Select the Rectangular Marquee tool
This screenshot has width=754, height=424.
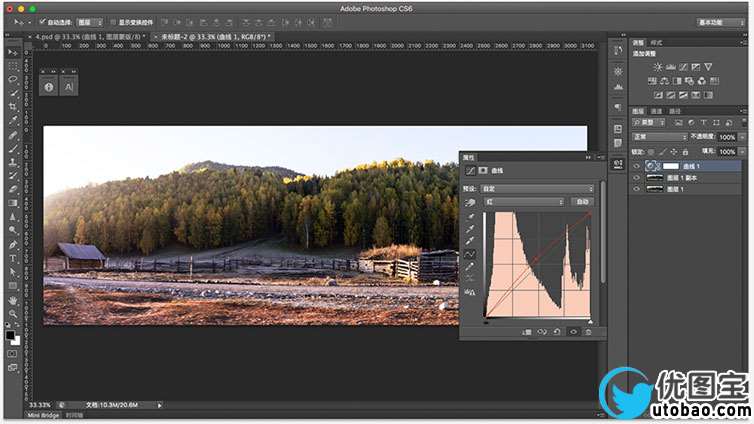(13, 65)
